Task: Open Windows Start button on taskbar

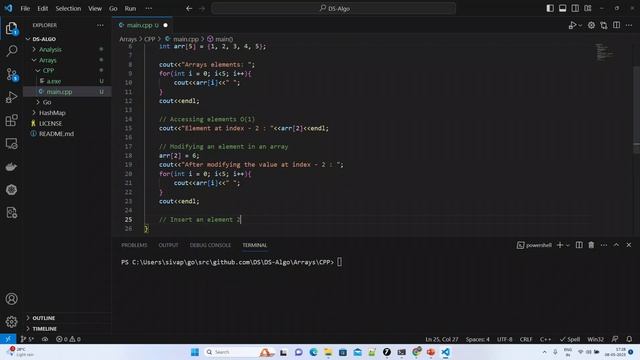Action: pos(195,352)
